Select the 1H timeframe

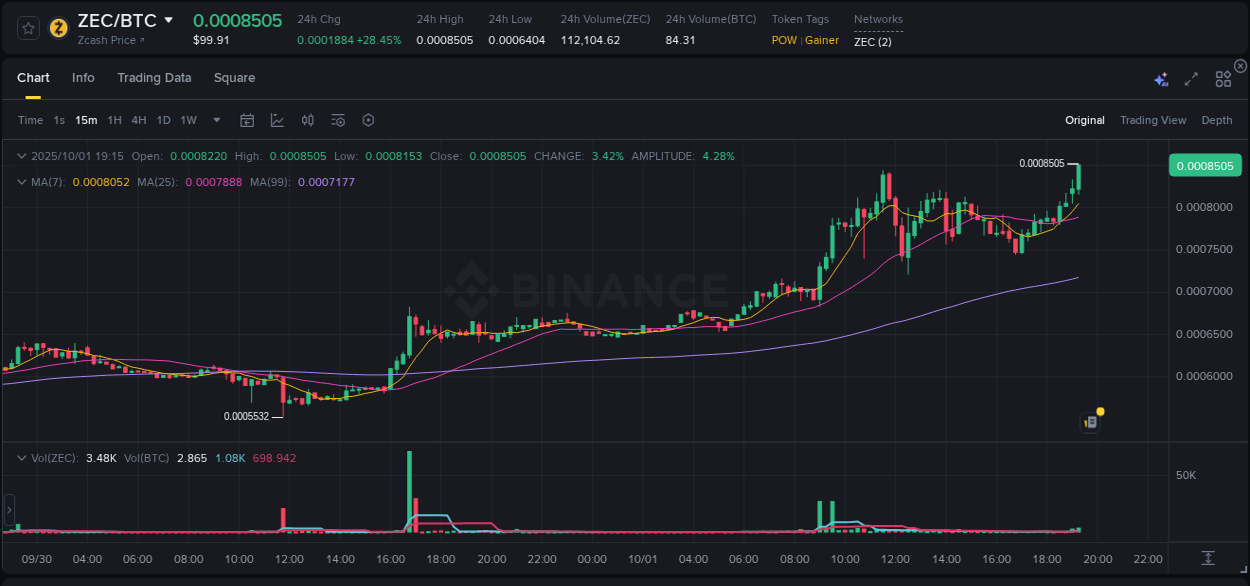(113, 120)
